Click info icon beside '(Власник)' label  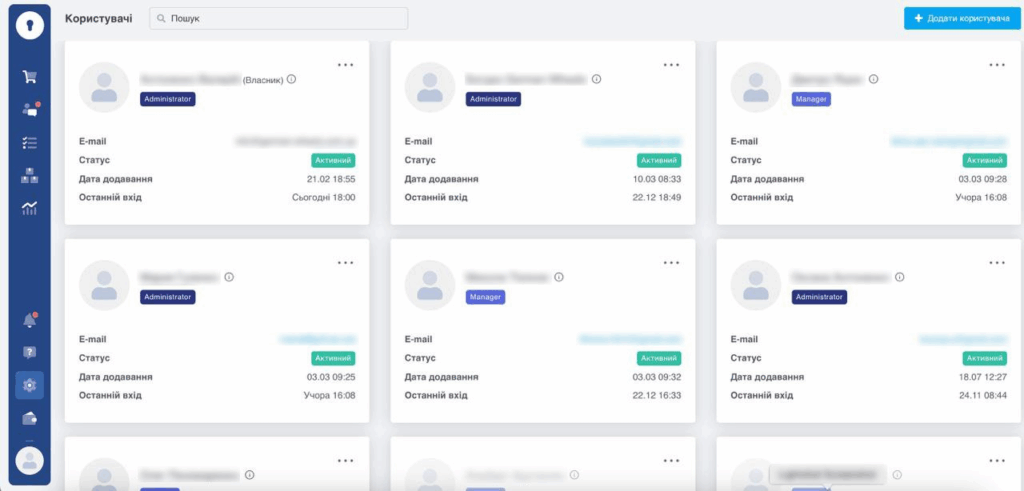[x=292, y=79]
